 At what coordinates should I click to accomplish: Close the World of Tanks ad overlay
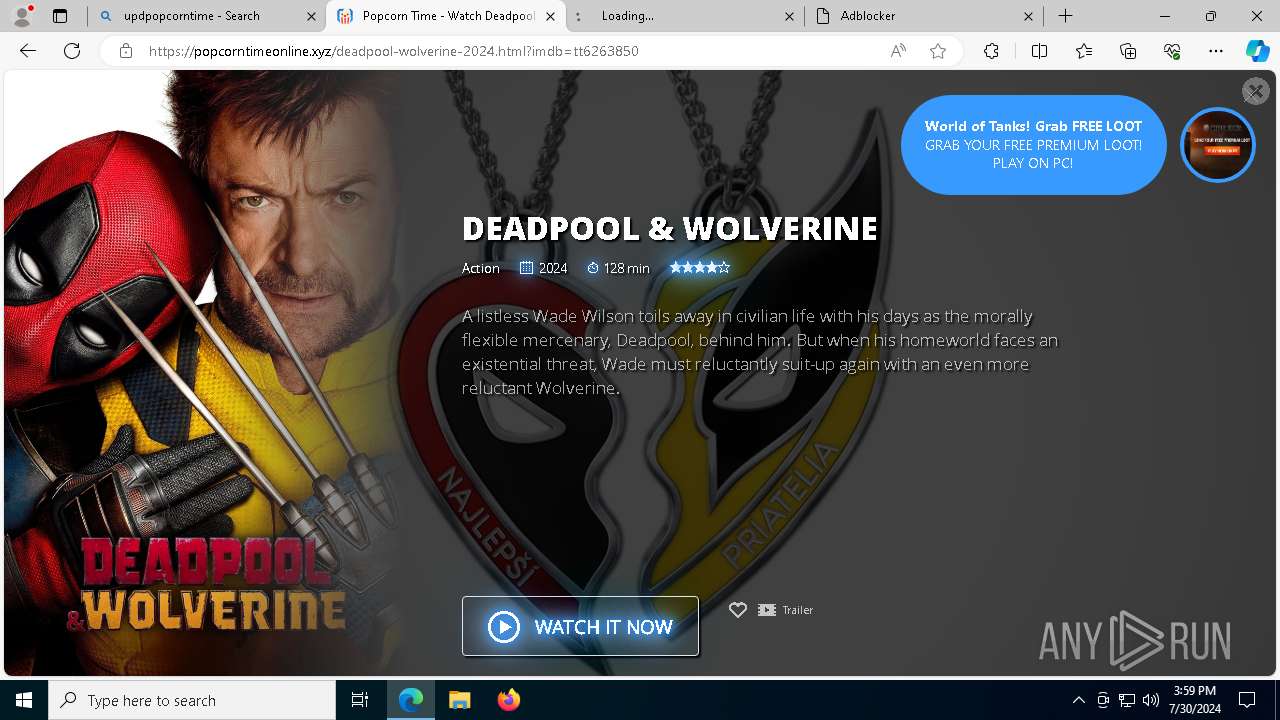[1255, 91]
